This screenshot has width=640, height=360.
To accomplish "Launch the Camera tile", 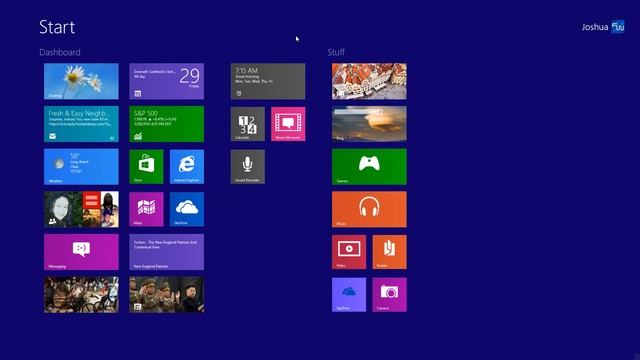I will tap(389, 295).
